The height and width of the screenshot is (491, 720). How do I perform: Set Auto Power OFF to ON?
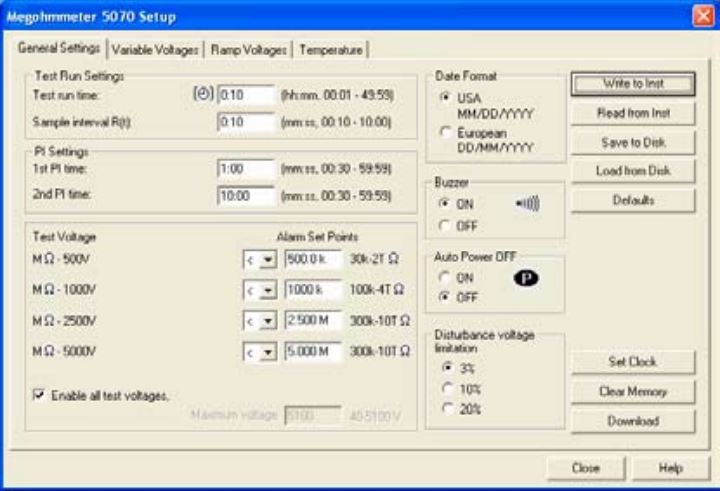click(x=444, y=277)
